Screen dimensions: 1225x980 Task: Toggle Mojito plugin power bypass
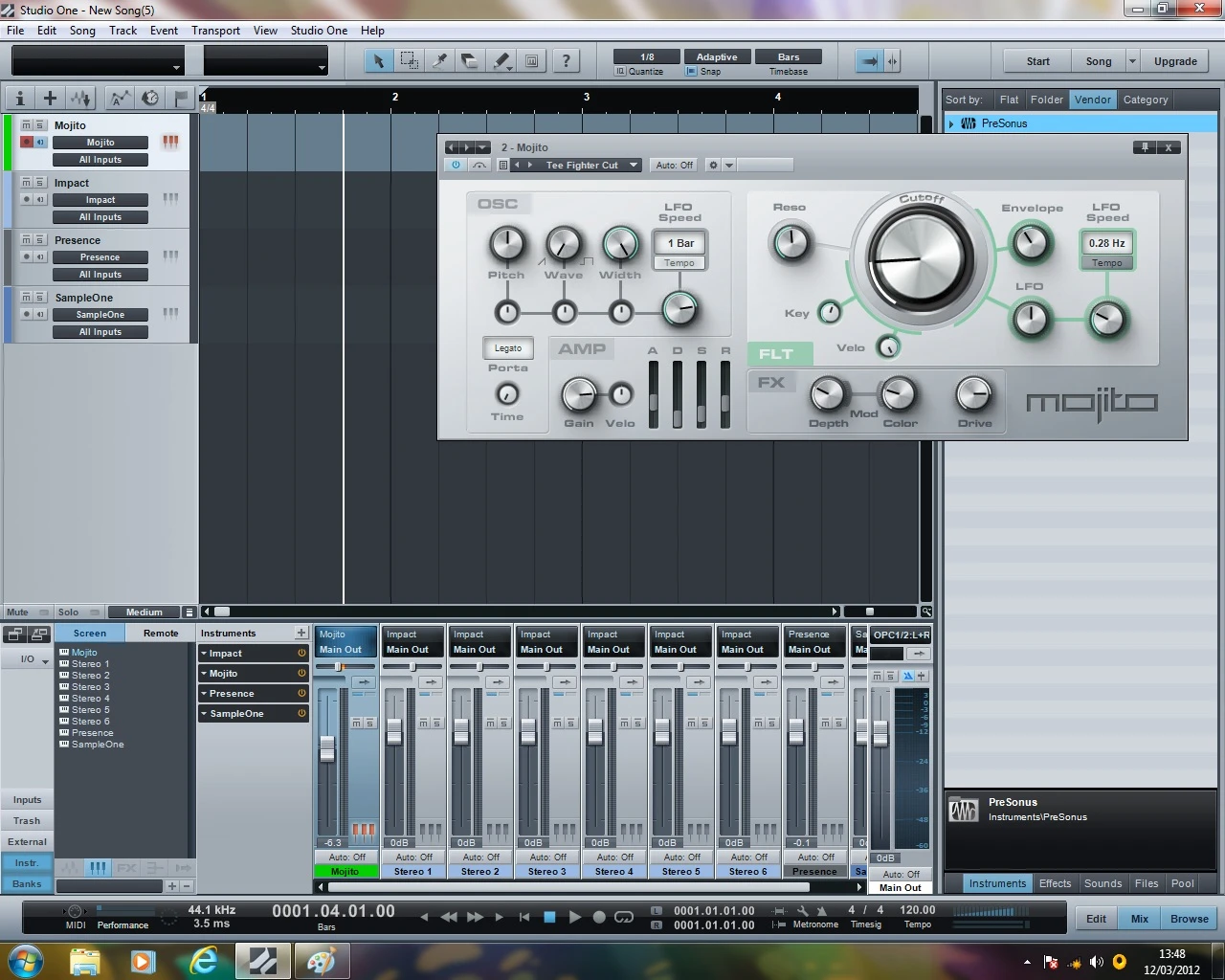(x=456, y=165)
